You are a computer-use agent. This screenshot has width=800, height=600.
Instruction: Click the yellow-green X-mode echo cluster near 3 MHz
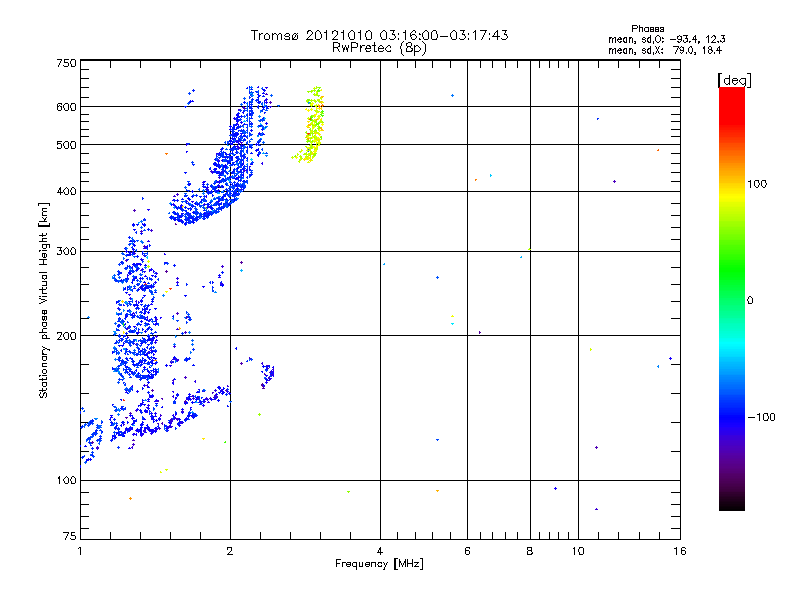click(312, 125)
